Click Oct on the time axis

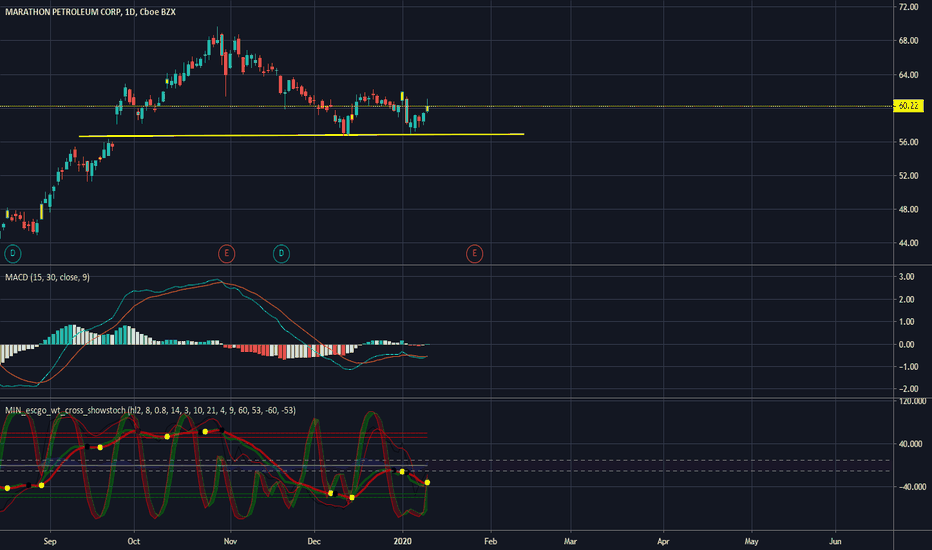[x=134, y=542]
